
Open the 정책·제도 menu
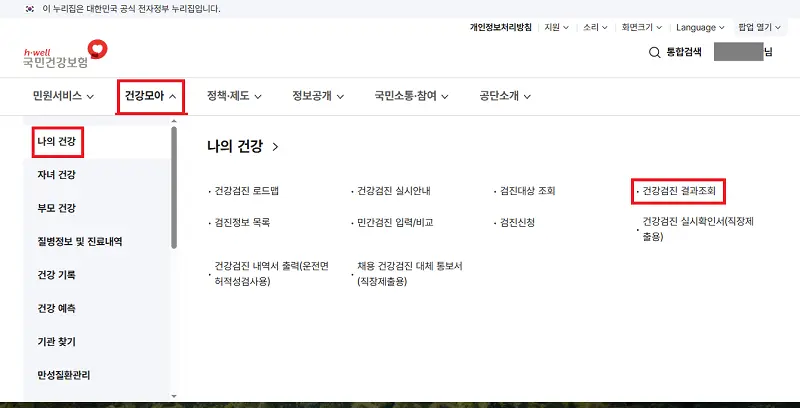234,96
